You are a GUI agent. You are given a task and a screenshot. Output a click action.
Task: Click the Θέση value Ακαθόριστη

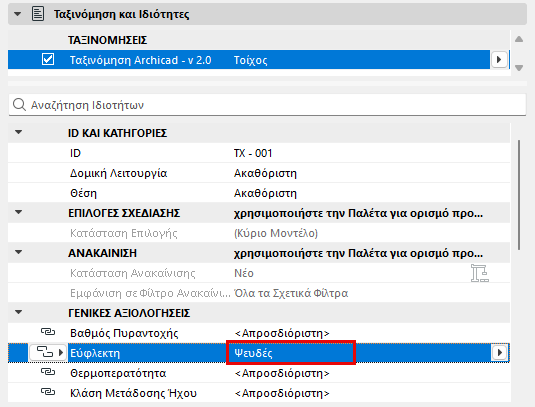(265, 193)
